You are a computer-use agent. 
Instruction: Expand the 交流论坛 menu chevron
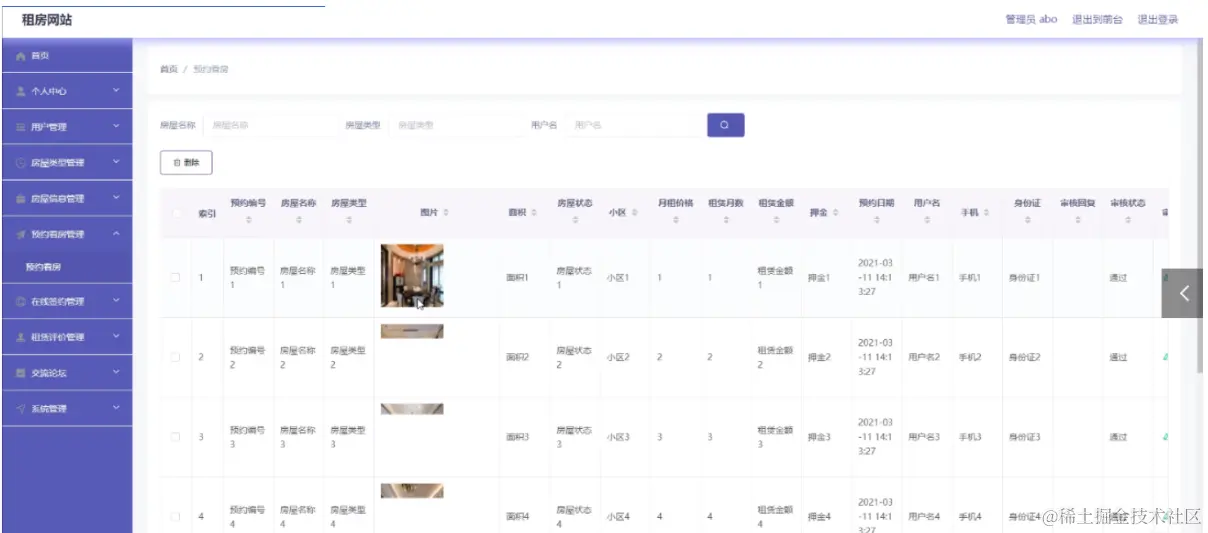(x=116, y=373)
